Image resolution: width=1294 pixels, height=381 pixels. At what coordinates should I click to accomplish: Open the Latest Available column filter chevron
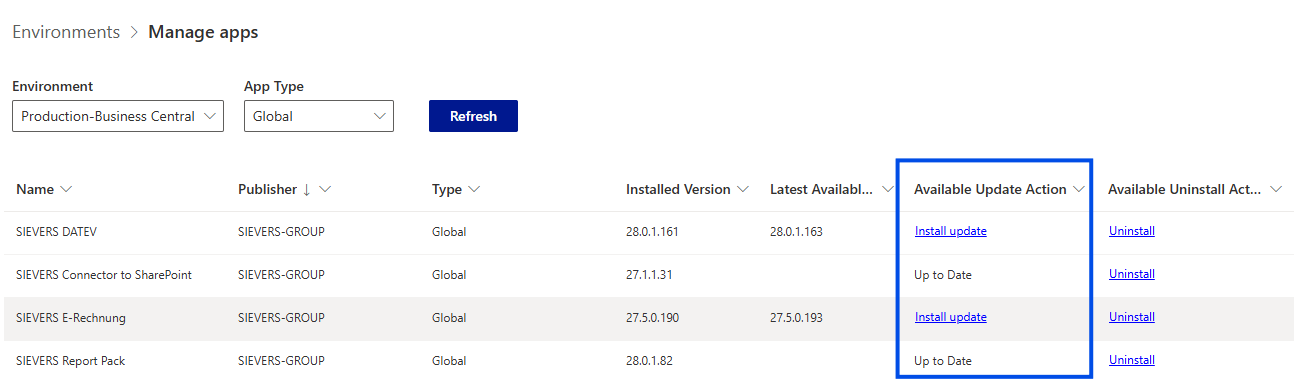887,189
